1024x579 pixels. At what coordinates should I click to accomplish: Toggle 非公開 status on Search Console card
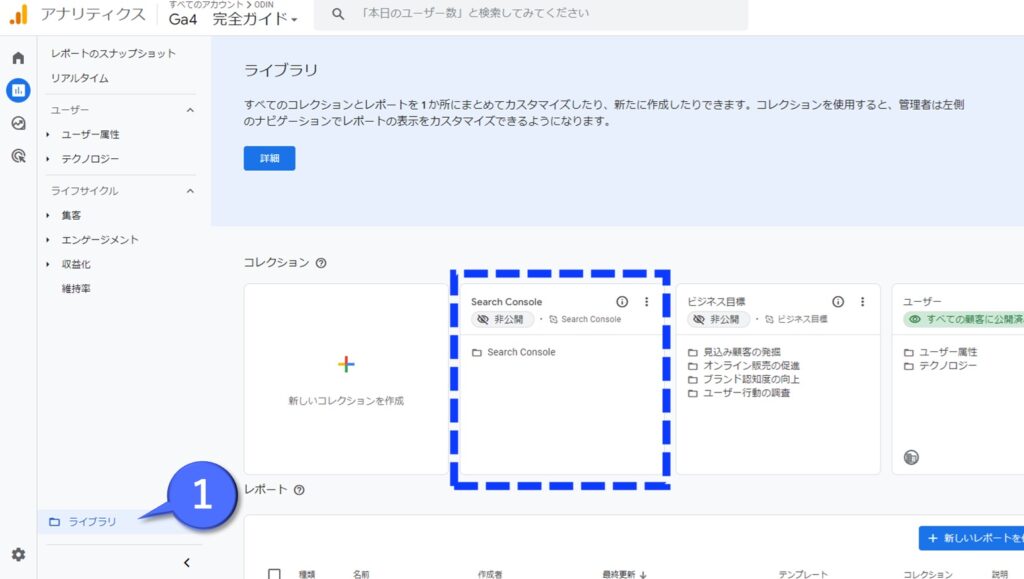(x=502, y=319)
